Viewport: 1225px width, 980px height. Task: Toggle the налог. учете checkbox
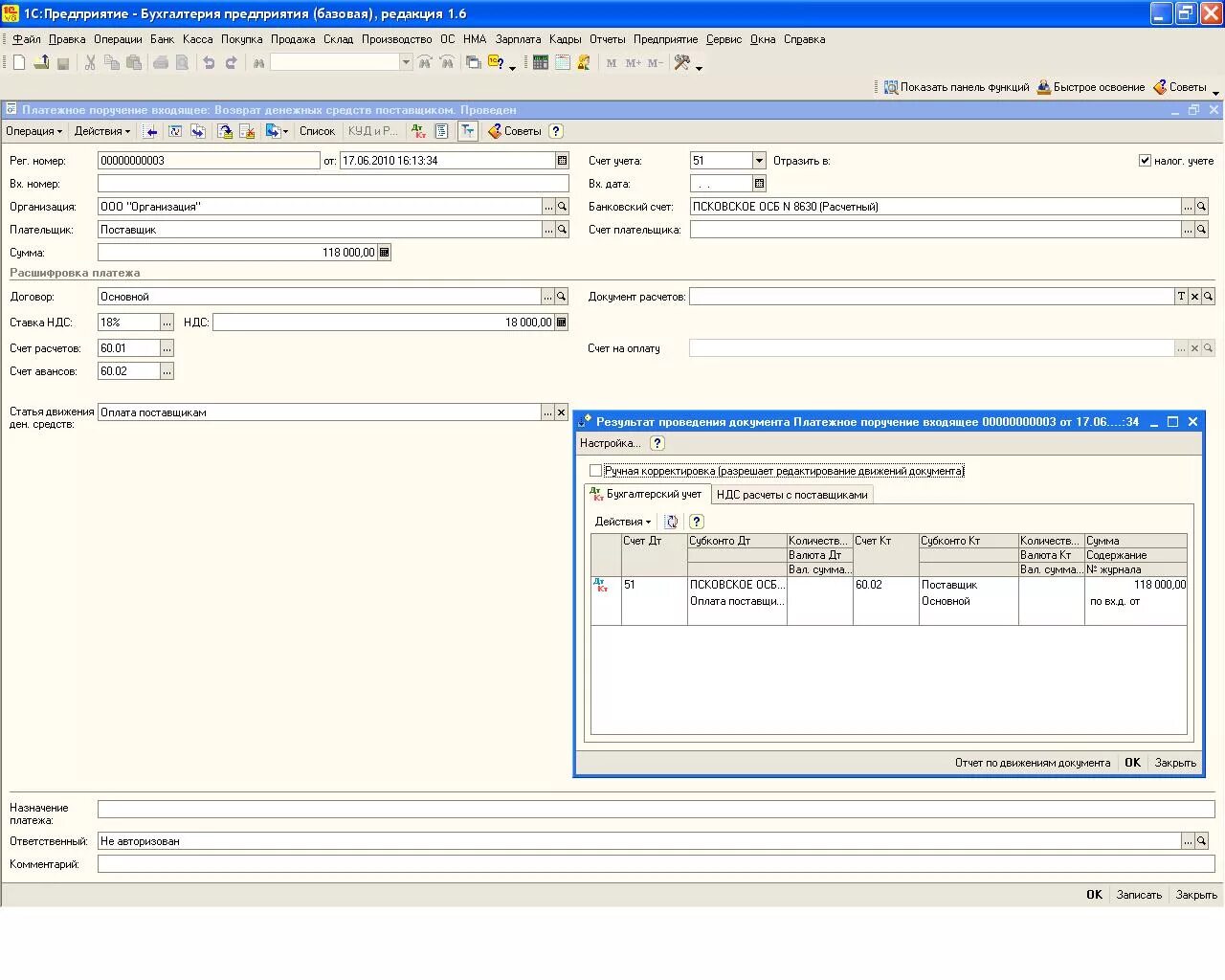[x=1145, y=161]
